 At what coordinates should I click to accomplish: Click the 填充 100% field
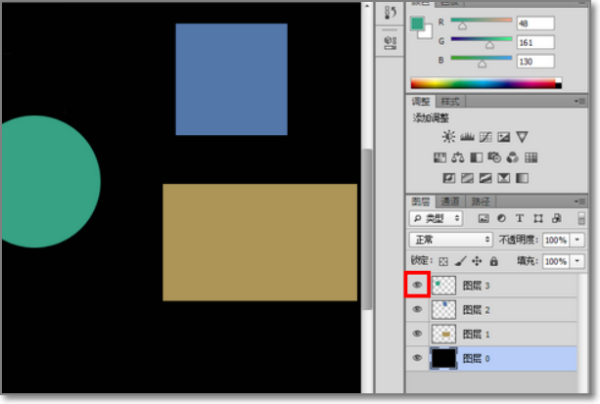coord(556,261)
